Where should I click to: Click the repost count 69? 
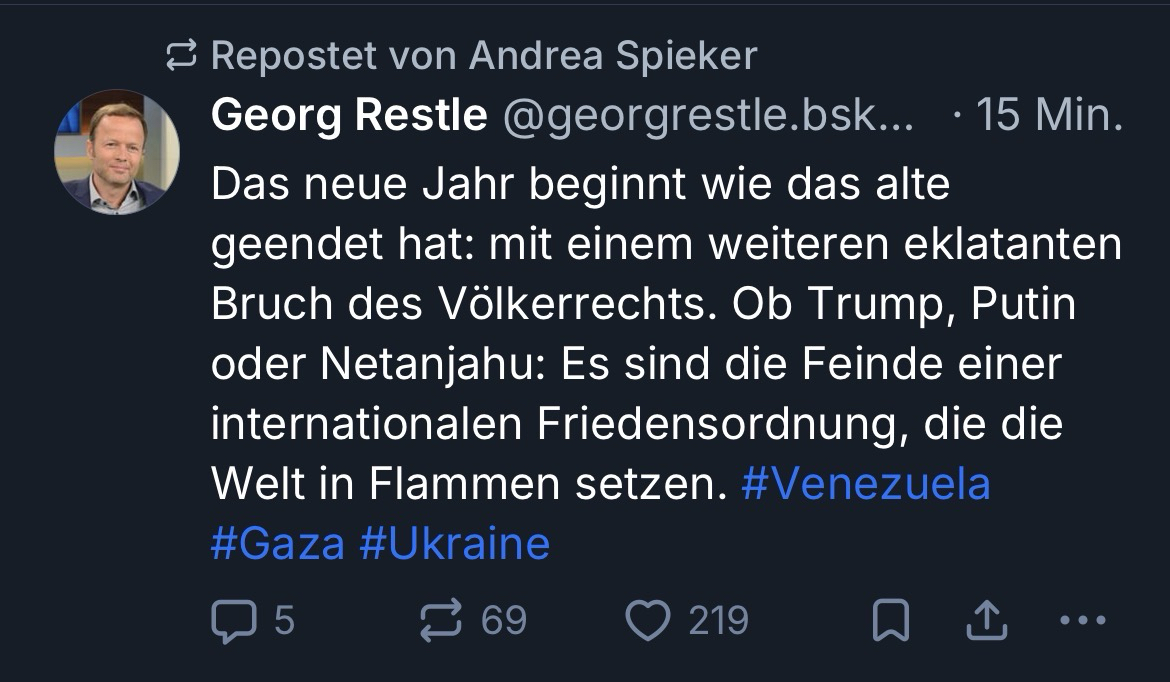click(x=504, y=621)
